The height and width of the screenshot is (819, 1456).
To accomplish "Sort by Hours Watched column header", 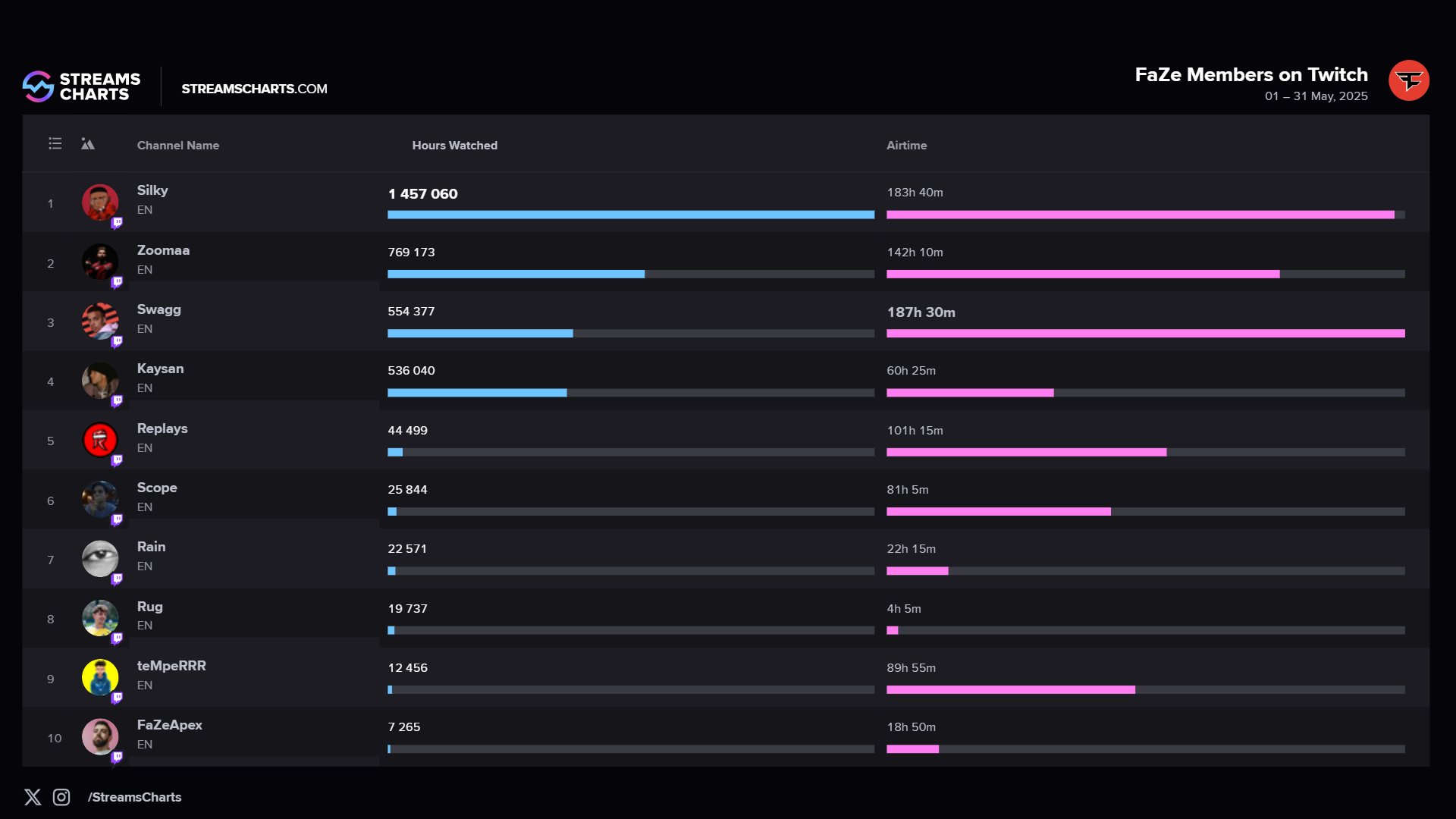I will [x=454, y=145].
